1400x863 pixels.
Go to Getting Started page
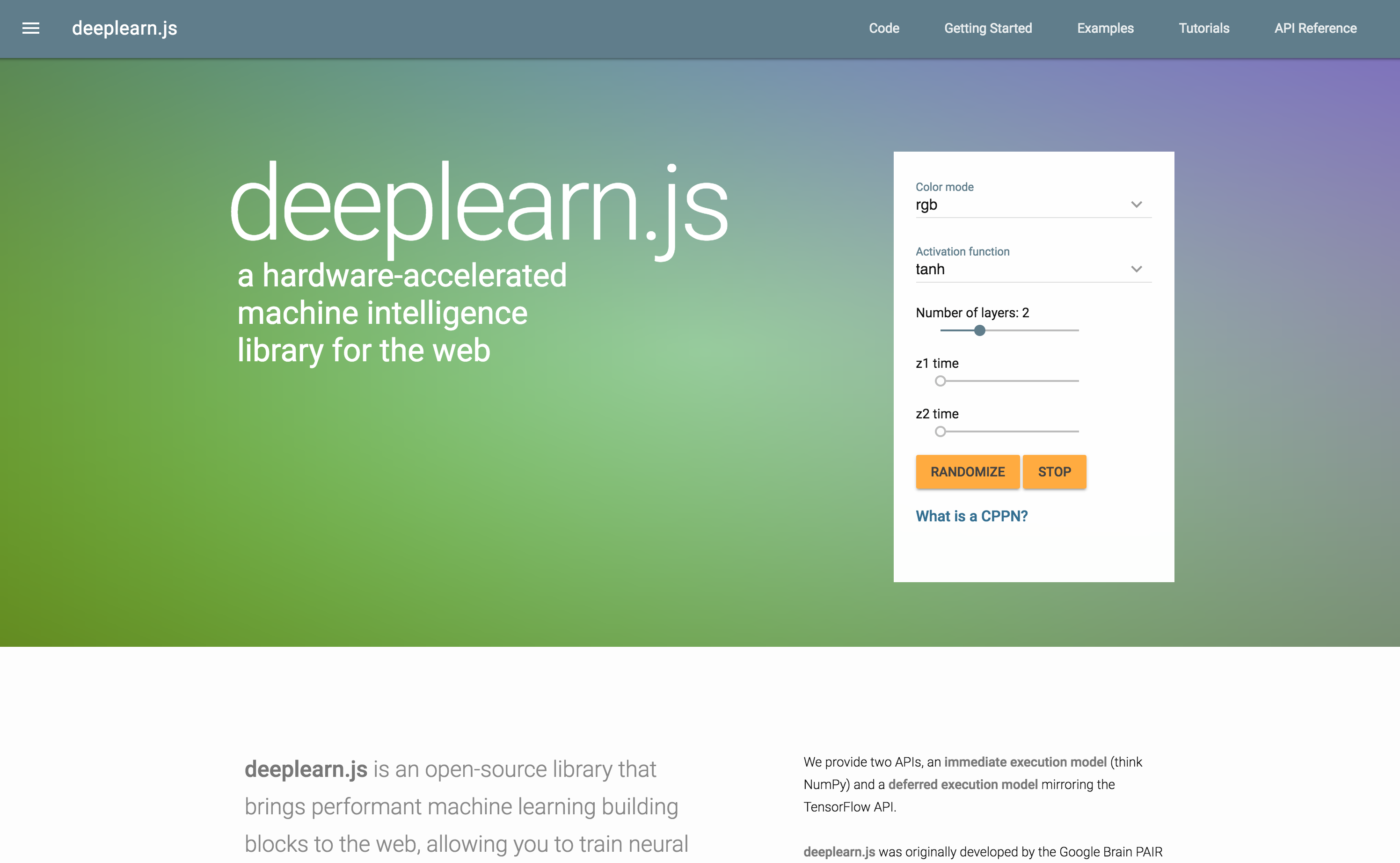tap(987, 28)
